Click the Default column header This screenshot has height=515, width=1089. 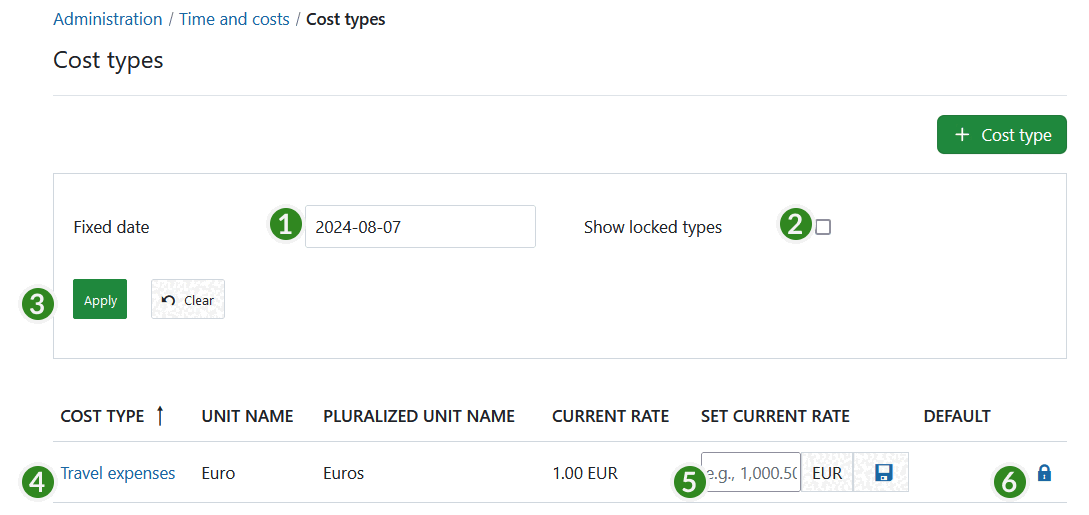pyautogui.click(x=956, y=416)
